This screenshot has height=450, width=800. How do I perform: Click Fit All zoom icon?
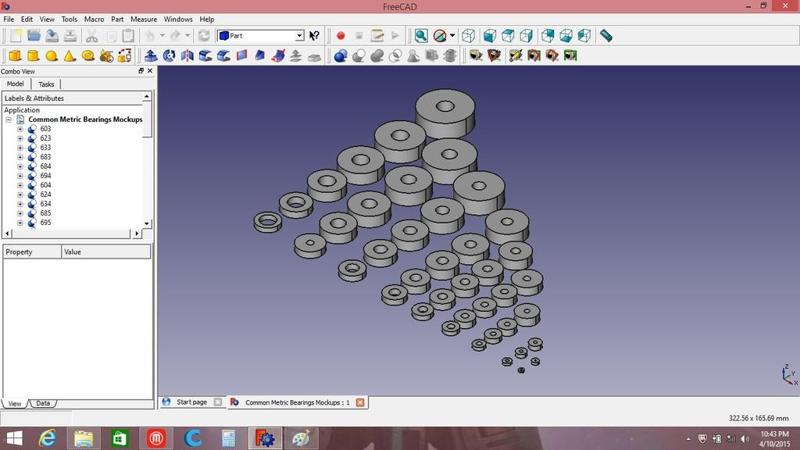click(x=421, y=36)
